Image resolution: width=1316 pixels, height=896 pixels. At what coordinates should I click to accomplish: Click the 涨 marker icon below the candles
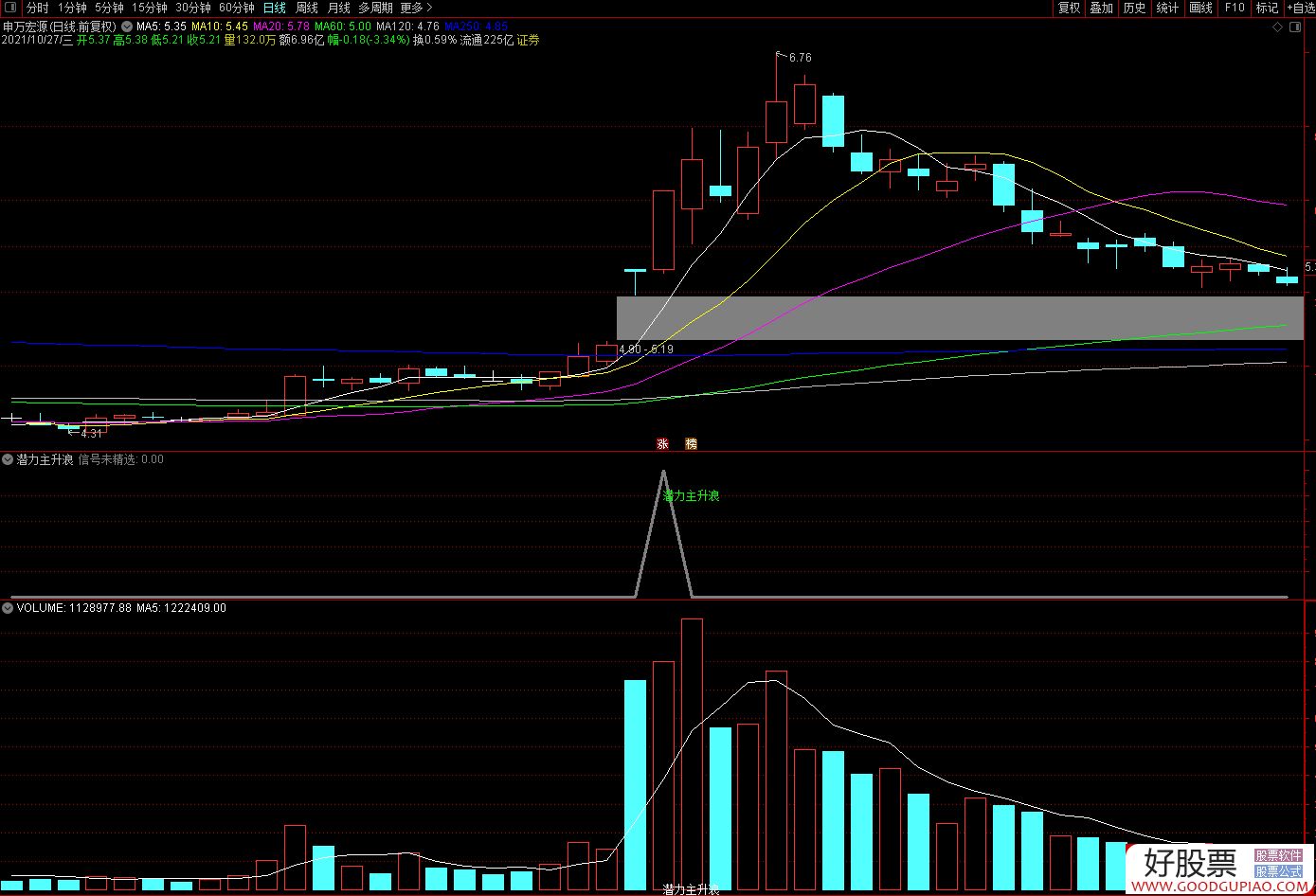pos(663,443)
